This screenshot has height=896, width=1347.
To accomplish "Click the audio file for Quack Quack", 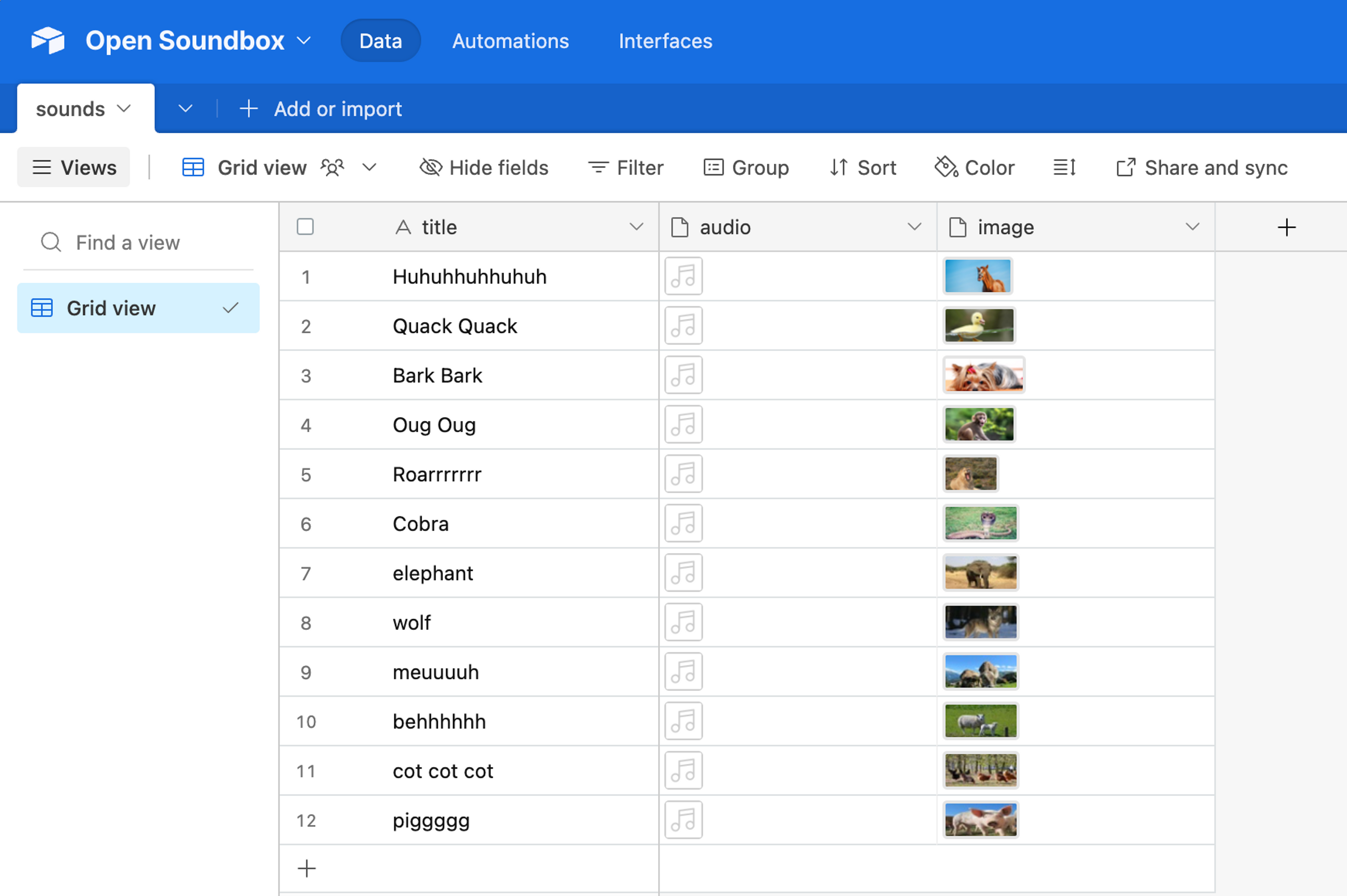I will [x=683, y=326].
